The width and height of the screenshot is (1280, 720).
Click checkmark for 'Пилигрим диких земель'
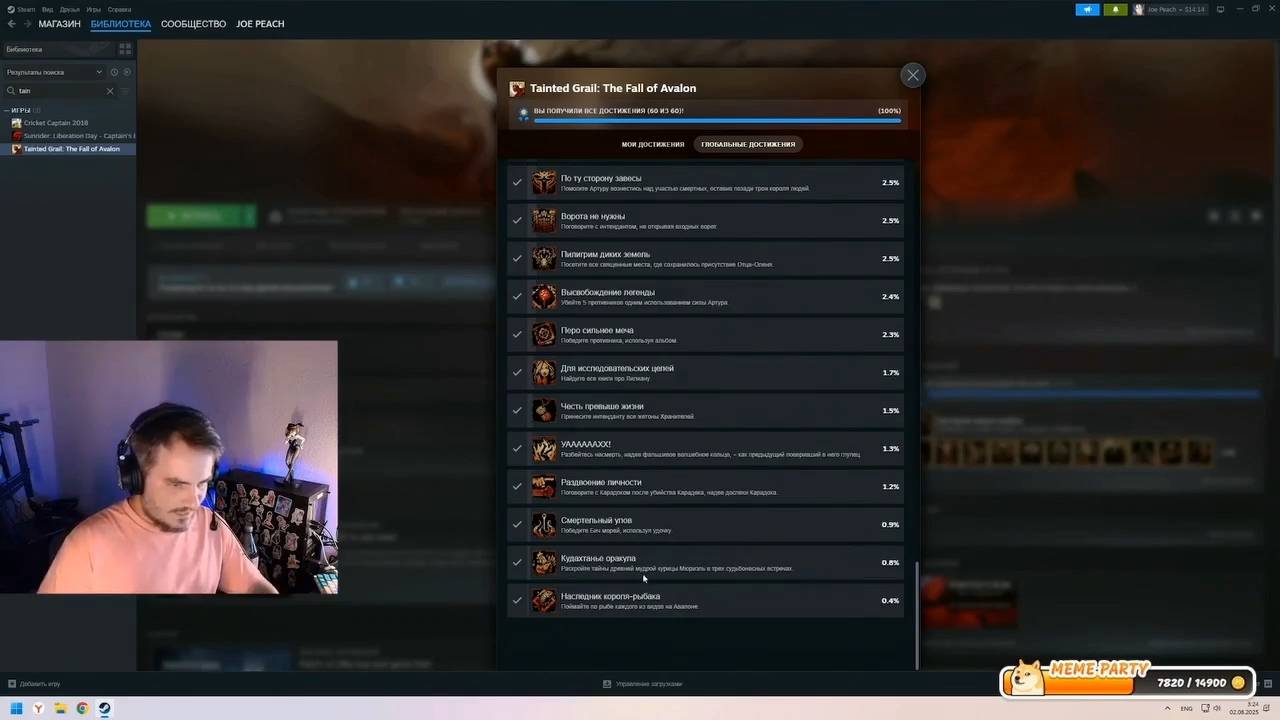pyautogui.click(x=517, y=258)
